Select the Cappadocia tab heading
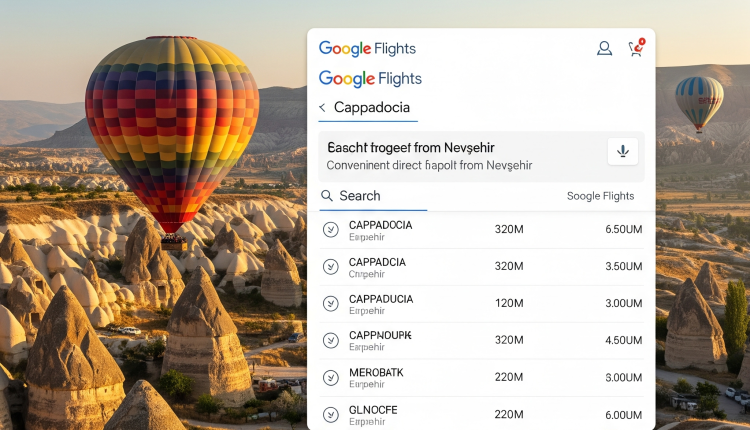 (371, 108)
